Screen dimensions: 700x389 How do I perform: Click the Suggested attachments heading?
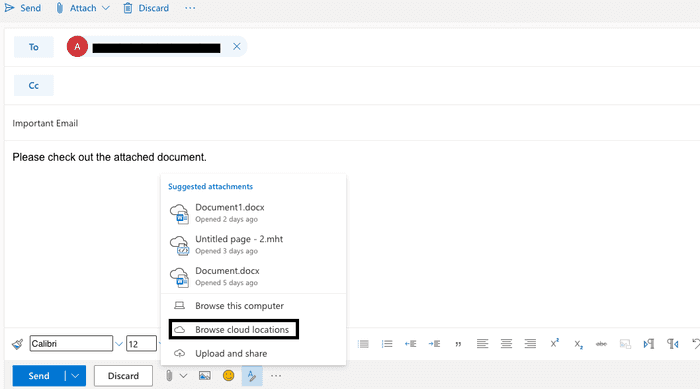(x=210, y=187)
